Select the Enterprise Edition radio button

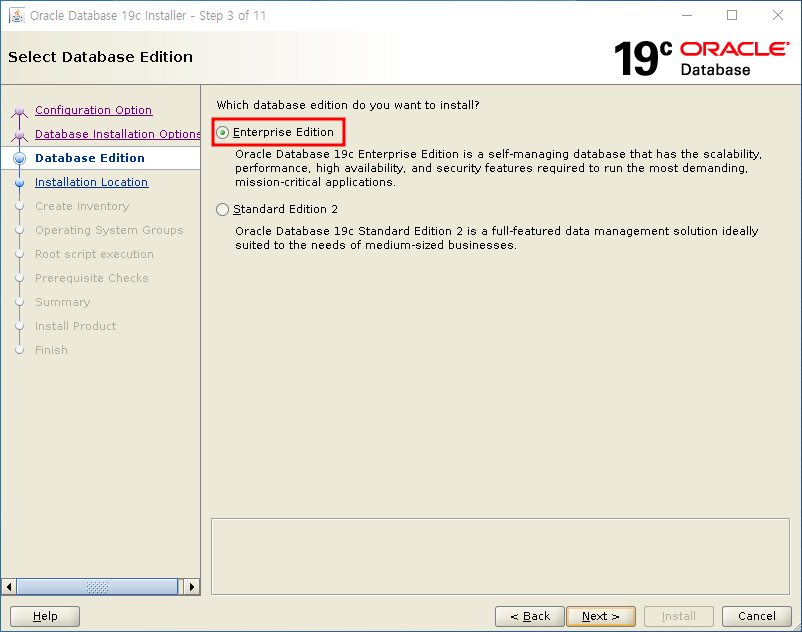click(x=222, y=133)
